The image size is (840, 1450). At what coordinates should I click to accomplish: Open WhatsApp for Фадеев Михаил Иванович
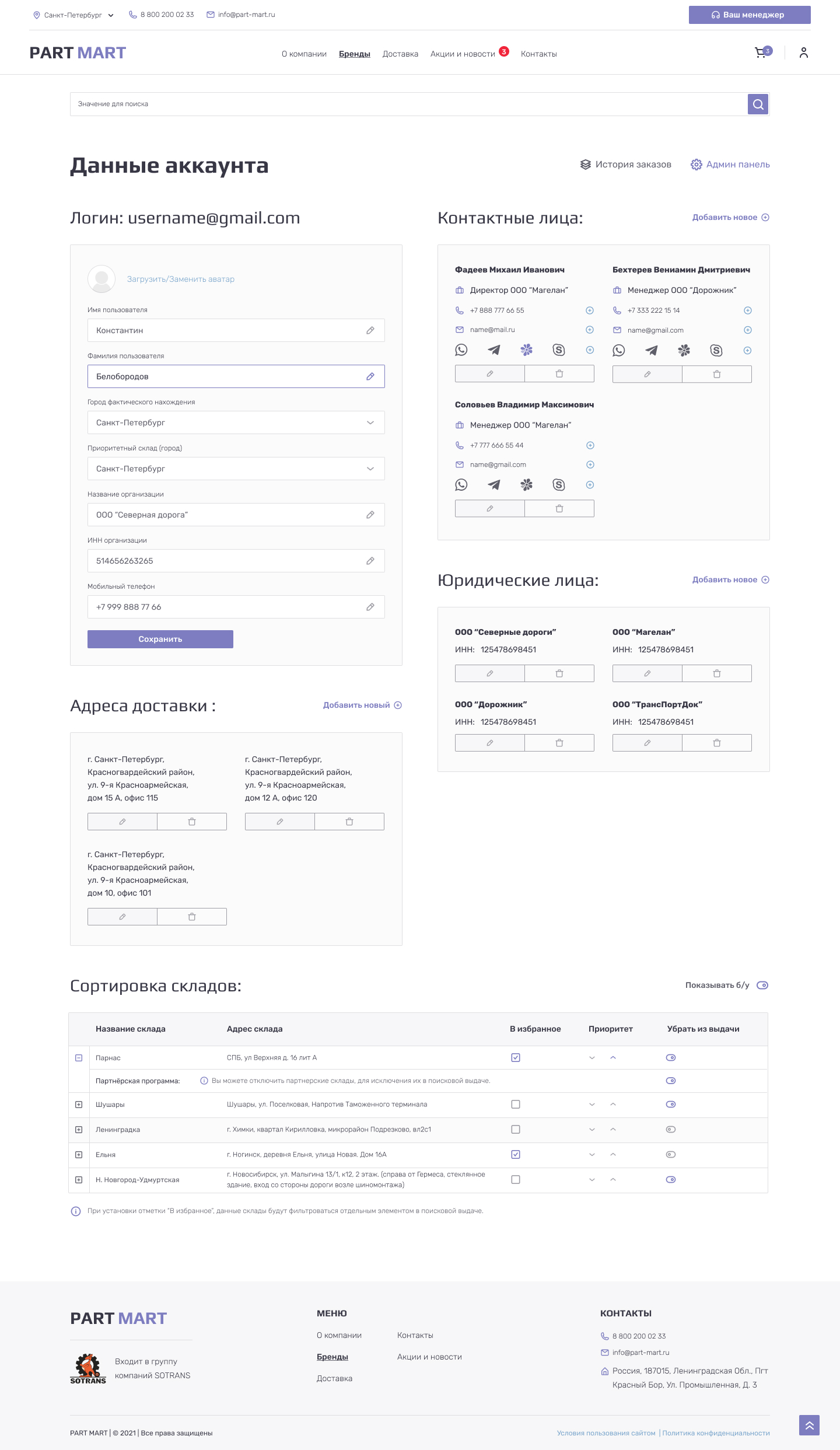461,350
